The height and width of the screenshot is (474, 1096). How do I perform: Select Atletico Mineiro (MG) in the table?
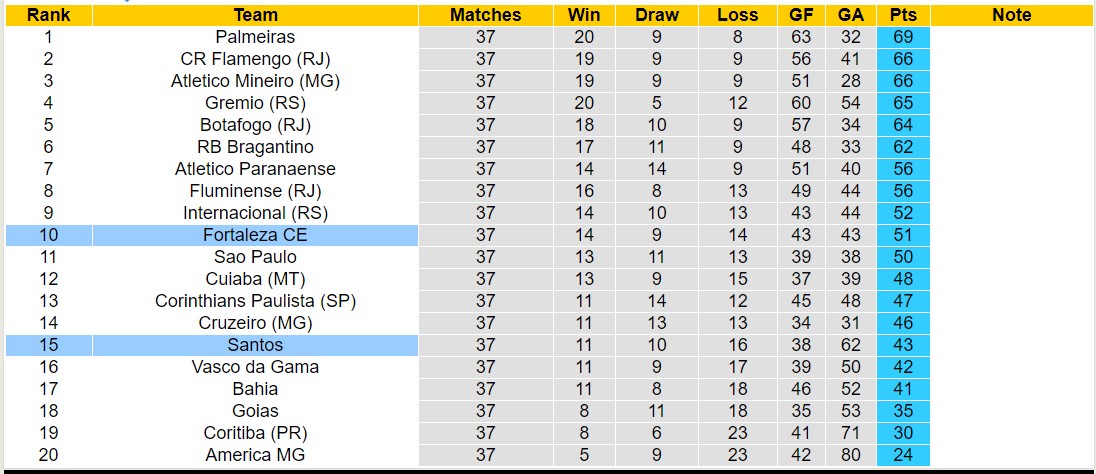255,81
